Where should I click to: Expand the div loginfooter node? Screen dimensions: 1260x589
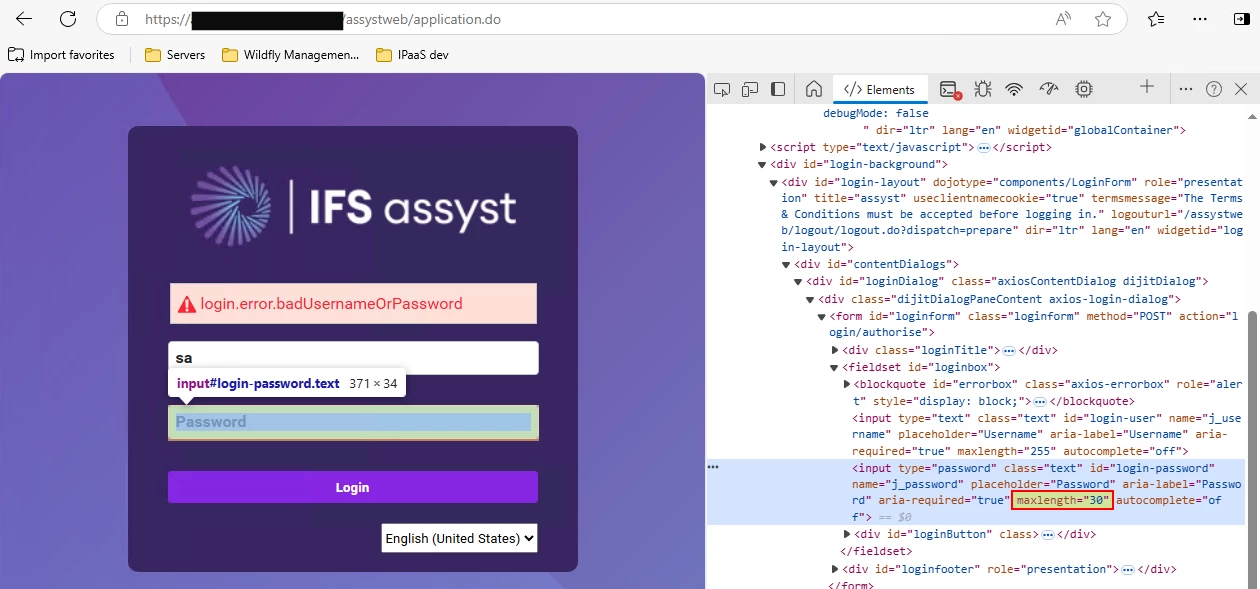coord(836,569)
